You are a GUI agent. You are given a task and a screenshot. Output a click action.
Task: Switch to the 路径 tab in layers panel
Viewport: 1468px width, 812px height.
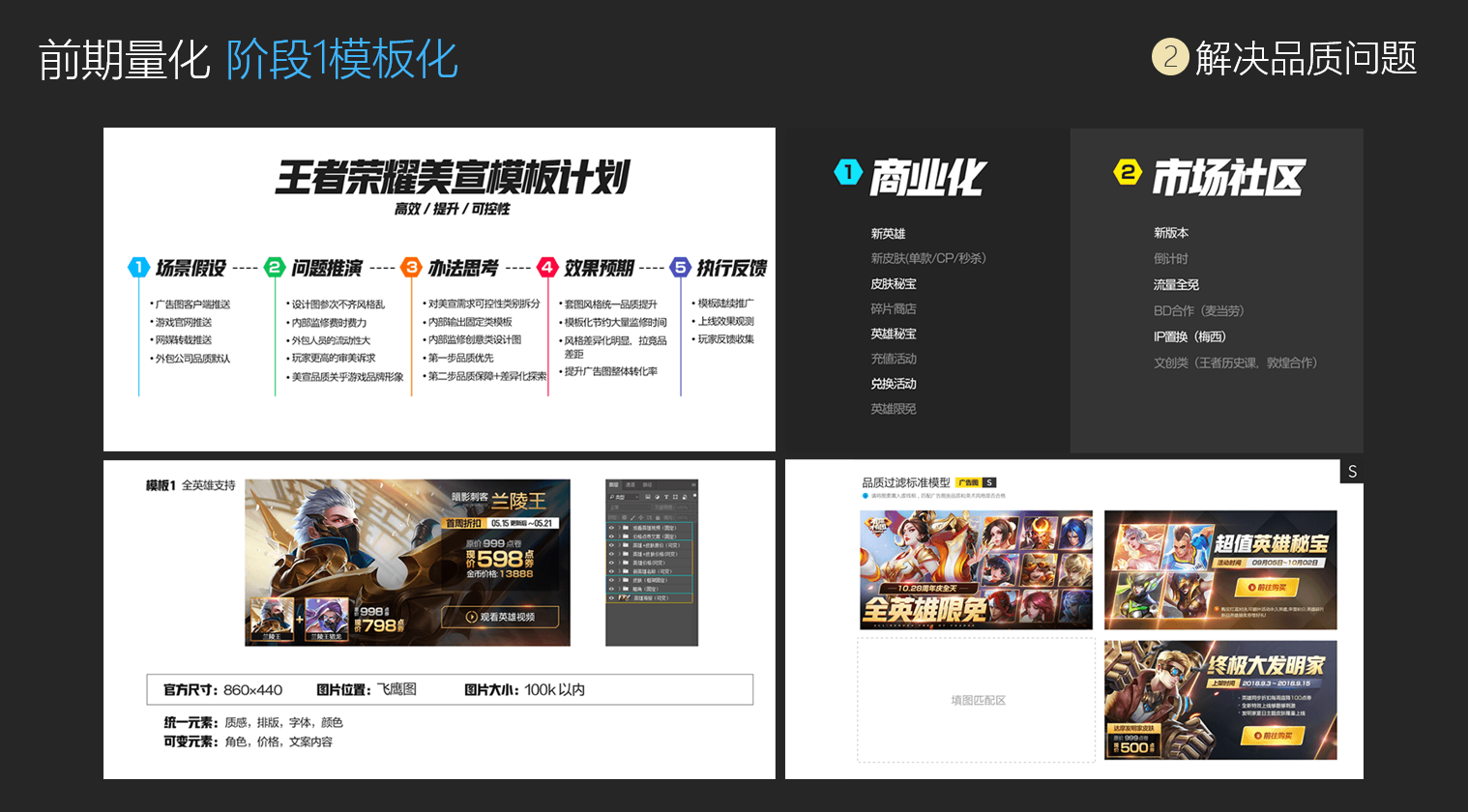click(x=647, y=485)
